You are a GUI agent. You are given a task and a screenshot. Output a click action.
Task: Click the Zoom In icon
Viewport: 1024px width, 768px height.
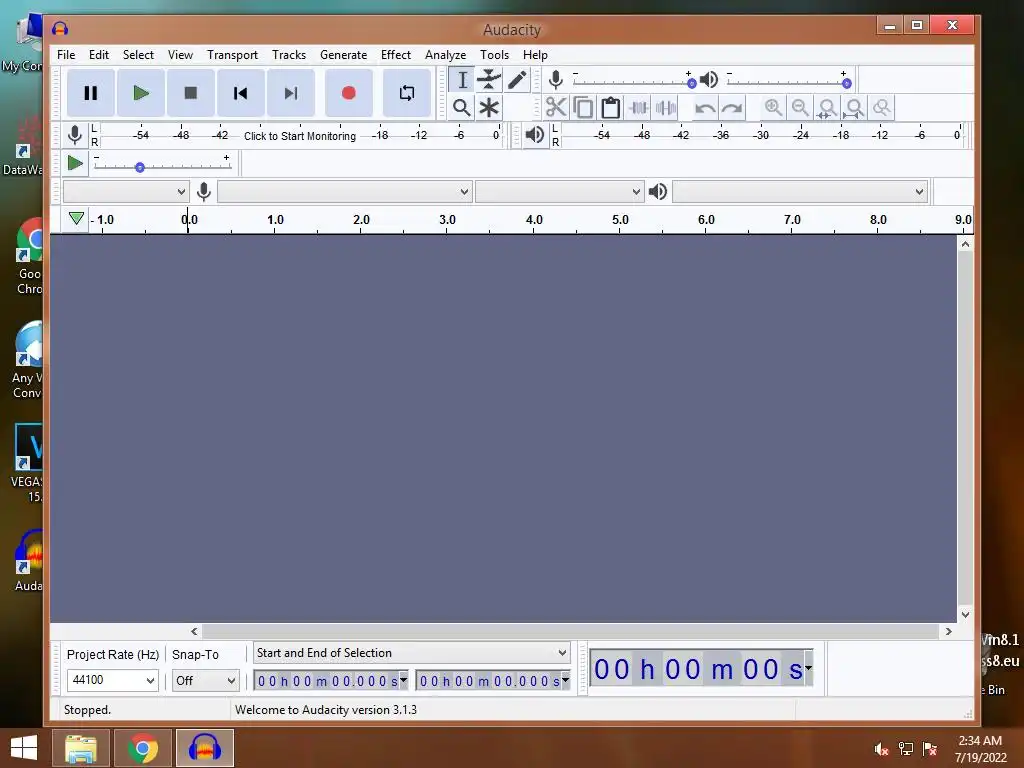[773, 107]
